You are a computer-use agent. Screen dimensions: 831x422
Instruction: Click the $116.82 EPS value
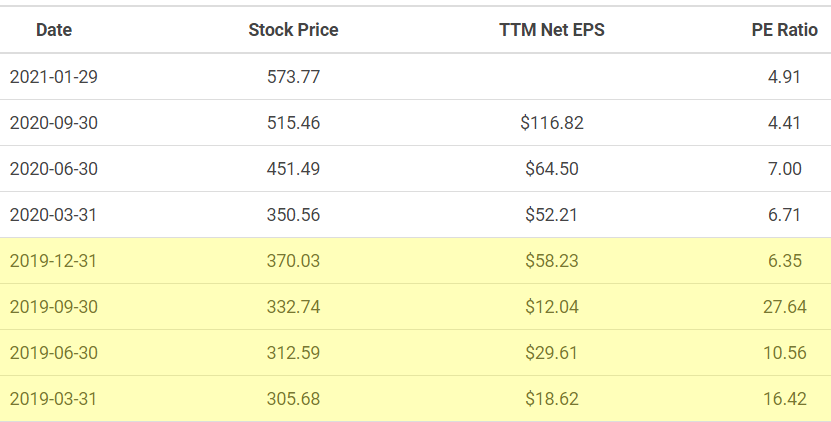coord(551,123)
